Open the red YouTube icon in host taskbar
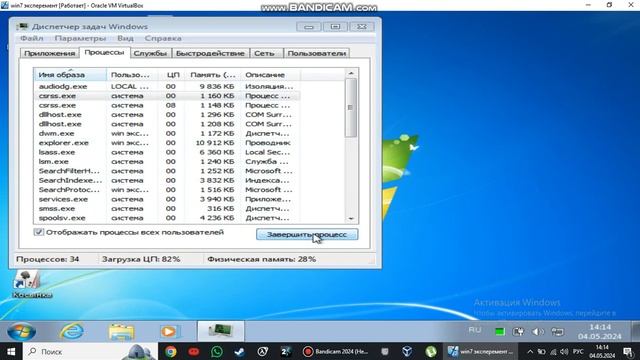The width and height of the screenshot is (640, 360). click(193, 351)
